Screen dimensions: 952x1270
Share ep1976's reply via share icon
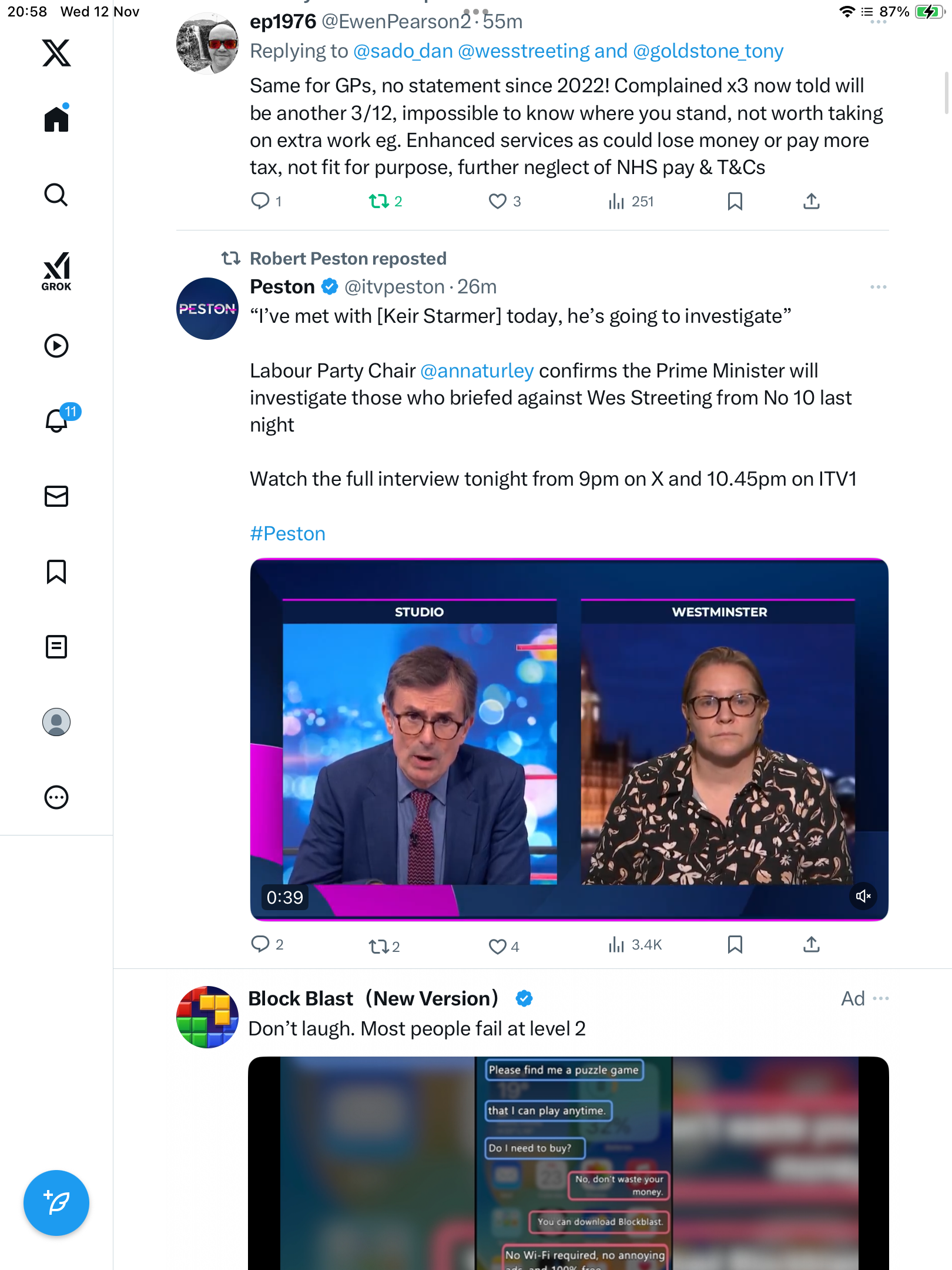tap(812, 202)
